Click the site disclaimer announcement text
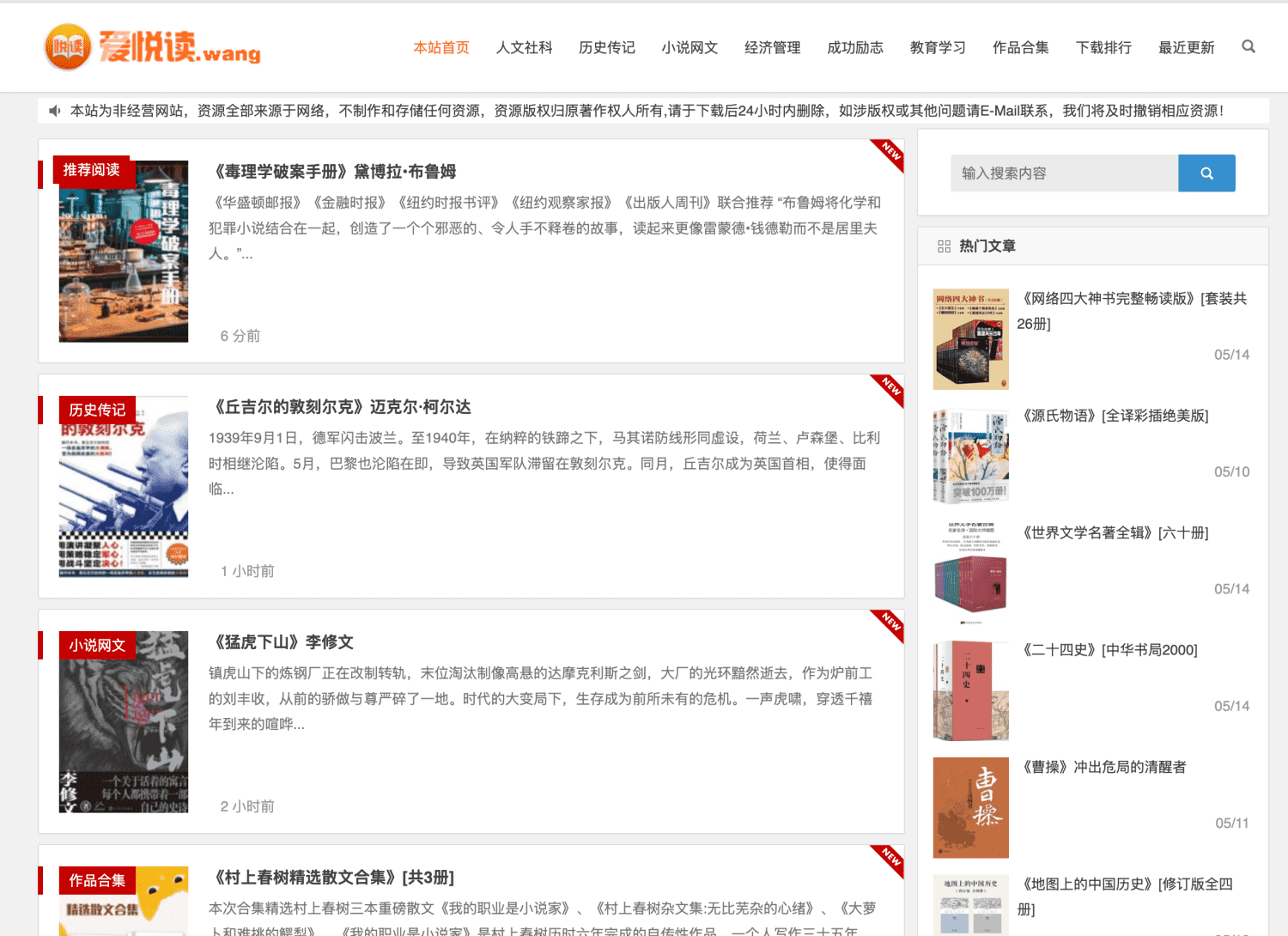1288x936 pixels. (647, 111)
